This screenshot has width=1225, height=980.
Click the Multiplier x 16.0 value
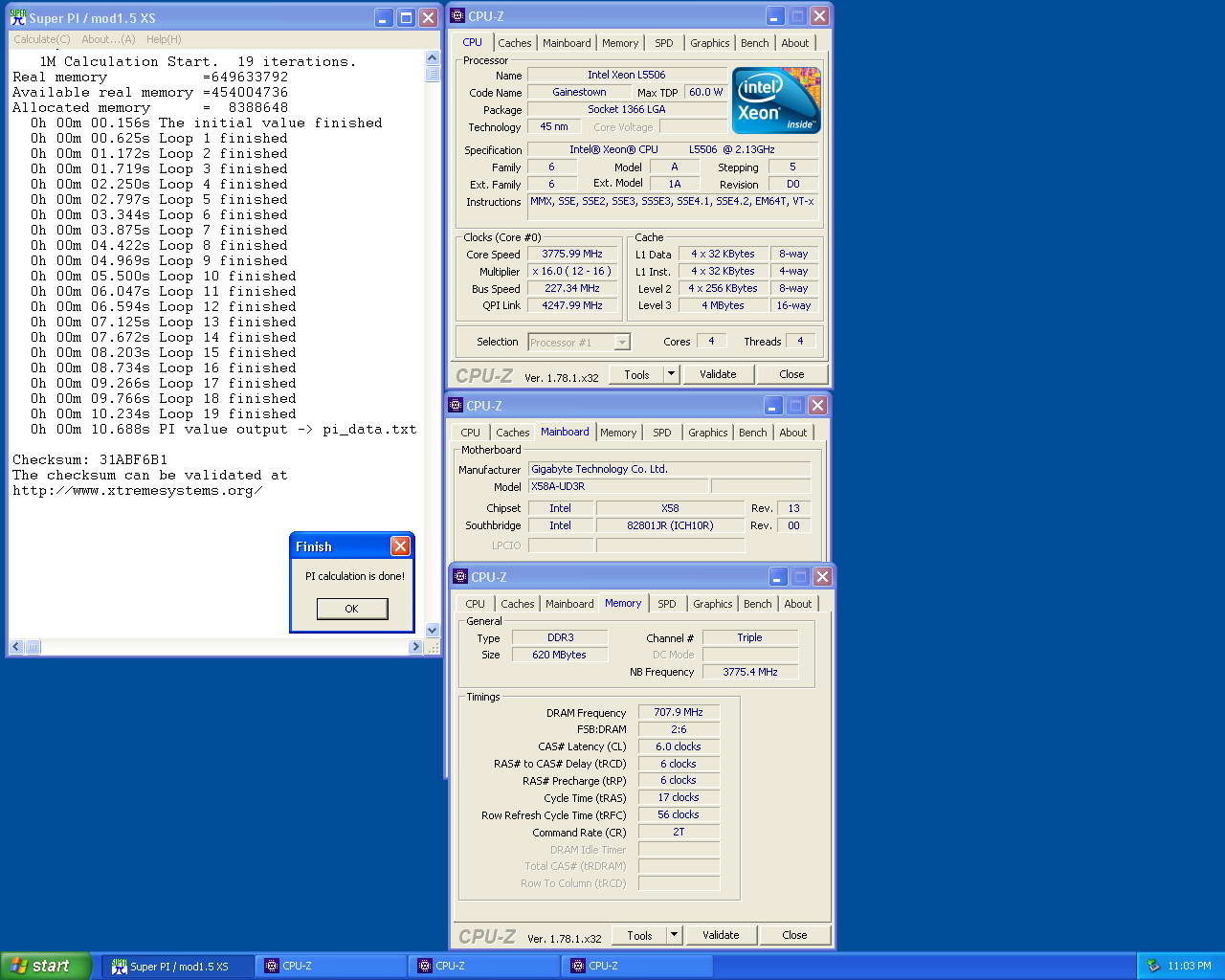tap(572, 272)
